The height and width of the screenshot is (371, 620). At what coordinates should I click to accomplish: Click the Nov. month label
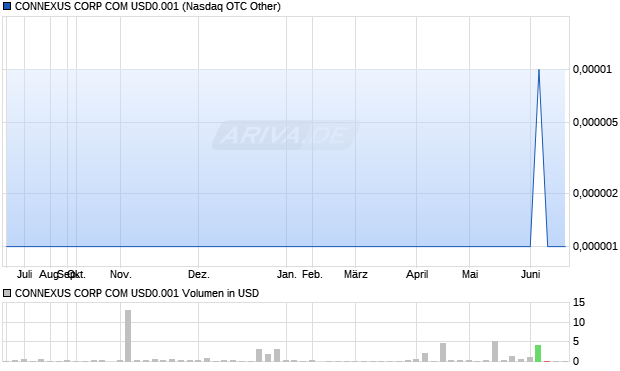(121, 274)
